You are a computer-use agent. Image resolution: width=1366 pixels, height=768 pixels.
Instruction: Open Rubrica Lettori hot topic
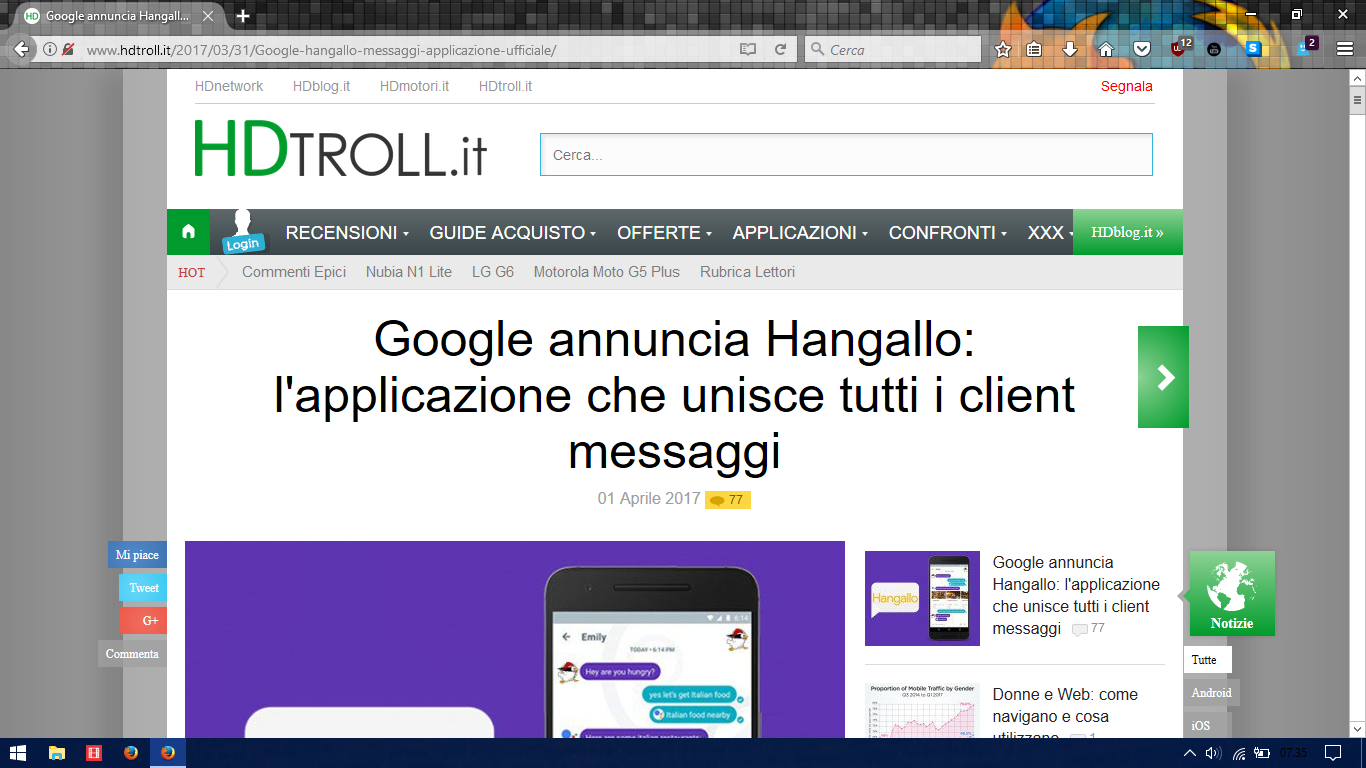coord(748,272)
